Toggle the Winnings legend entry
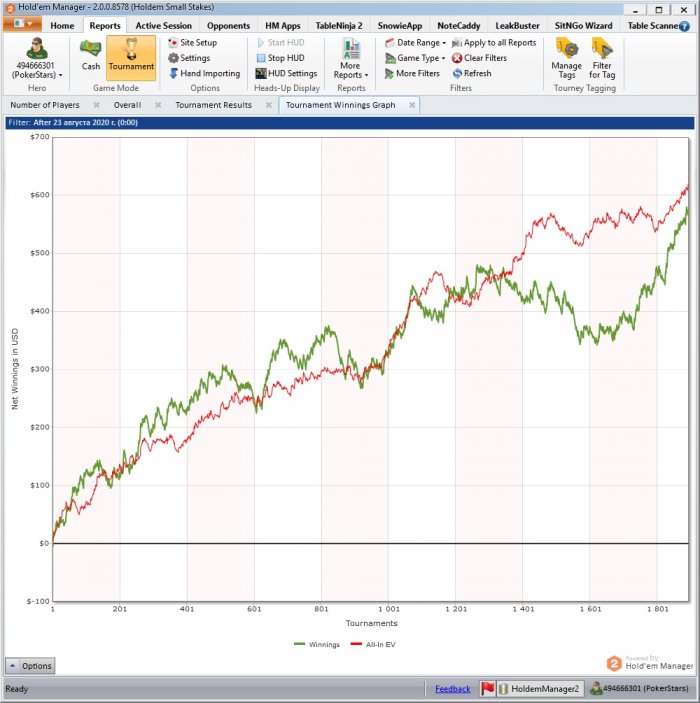The width and height of the screenshot is (700, 703). [x=317, y=644]
